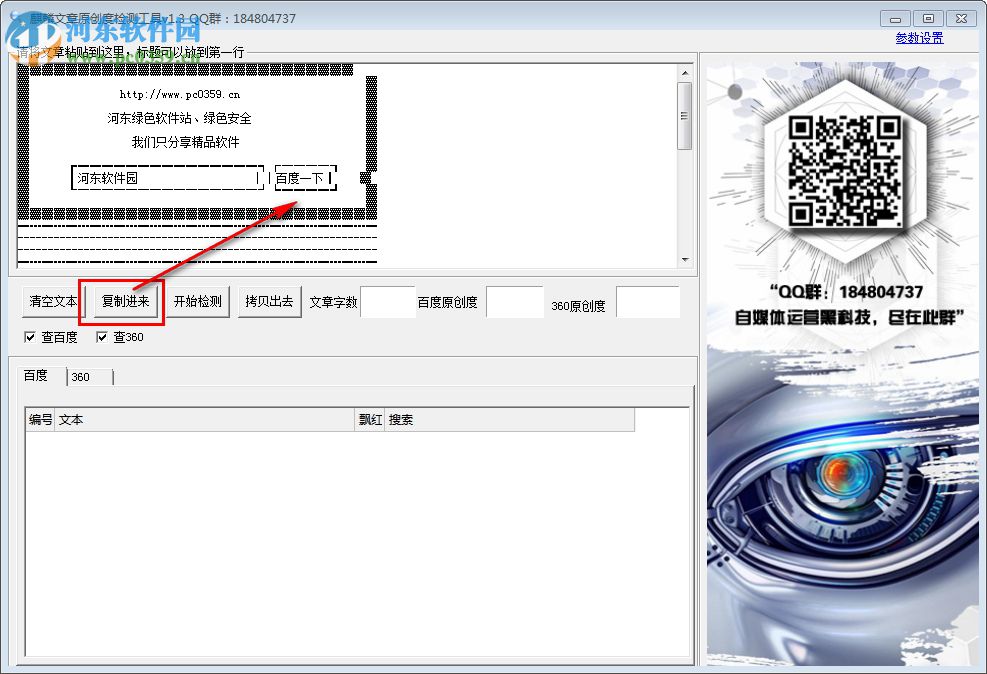987x674 pixels.
Task: Click the 我们只分享精品软件 text line
Action: pos(186,142)
